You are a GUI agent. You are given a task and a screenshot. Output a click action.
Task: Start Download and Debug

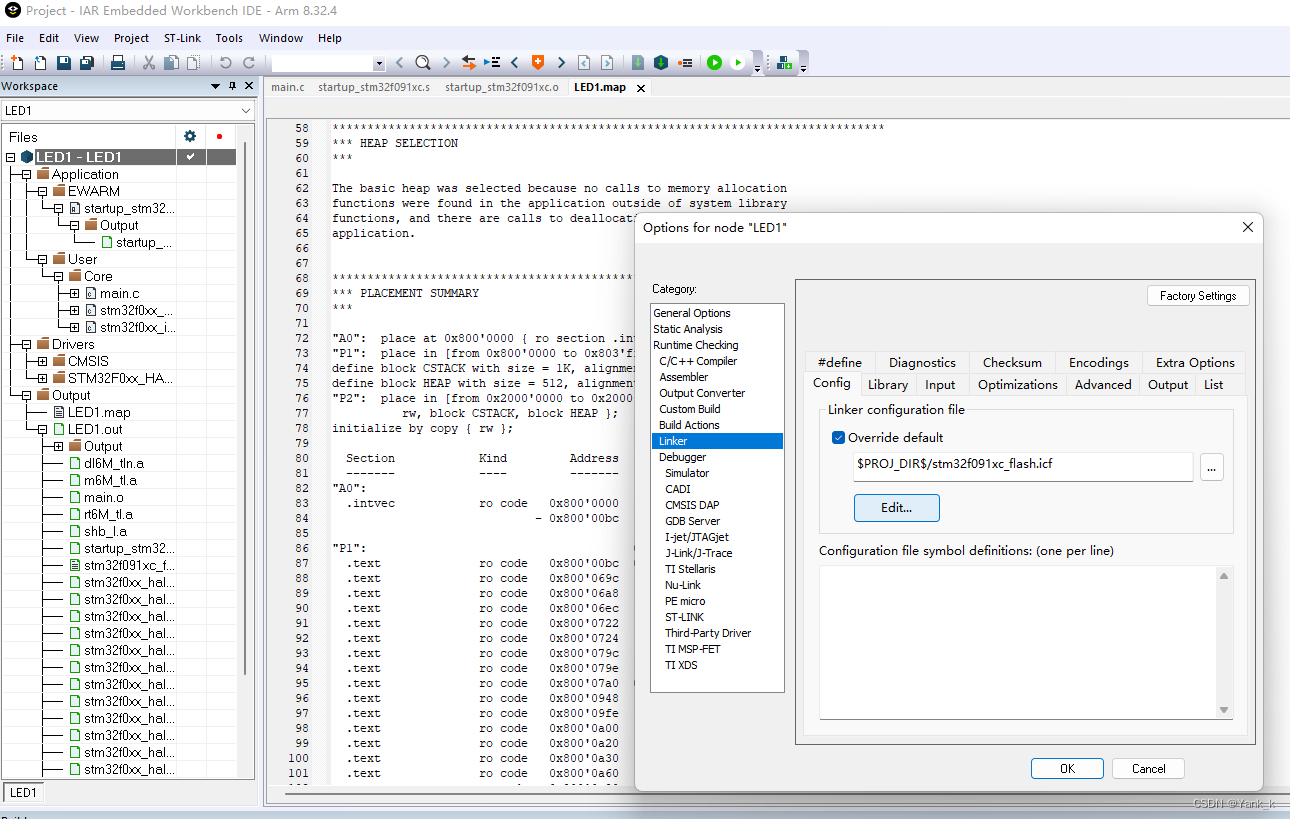point(714,63)
